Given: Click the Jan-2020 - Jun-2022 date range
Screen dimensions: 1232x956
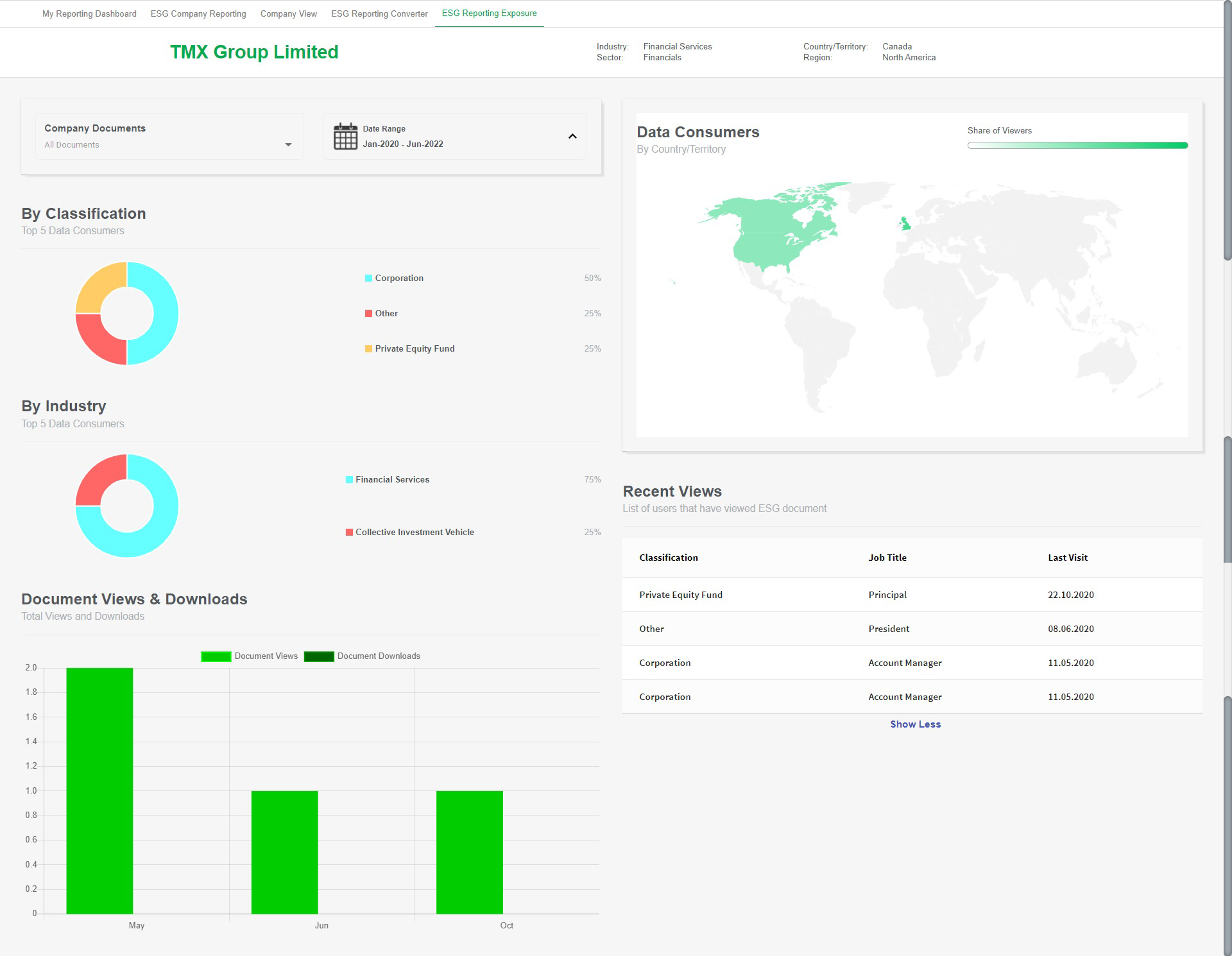Looking at the screenshot, I should [403, 144].
